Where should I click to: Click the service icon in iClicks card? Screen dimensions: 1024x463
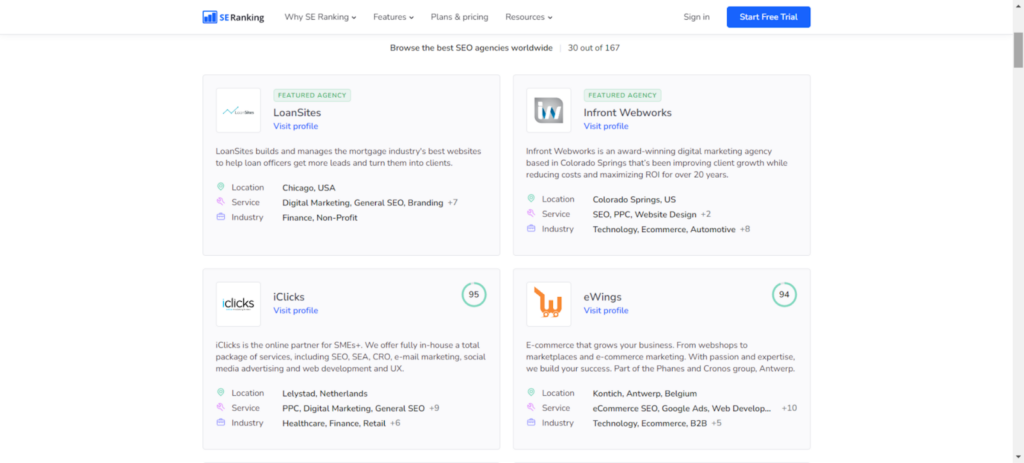[221, 408]
